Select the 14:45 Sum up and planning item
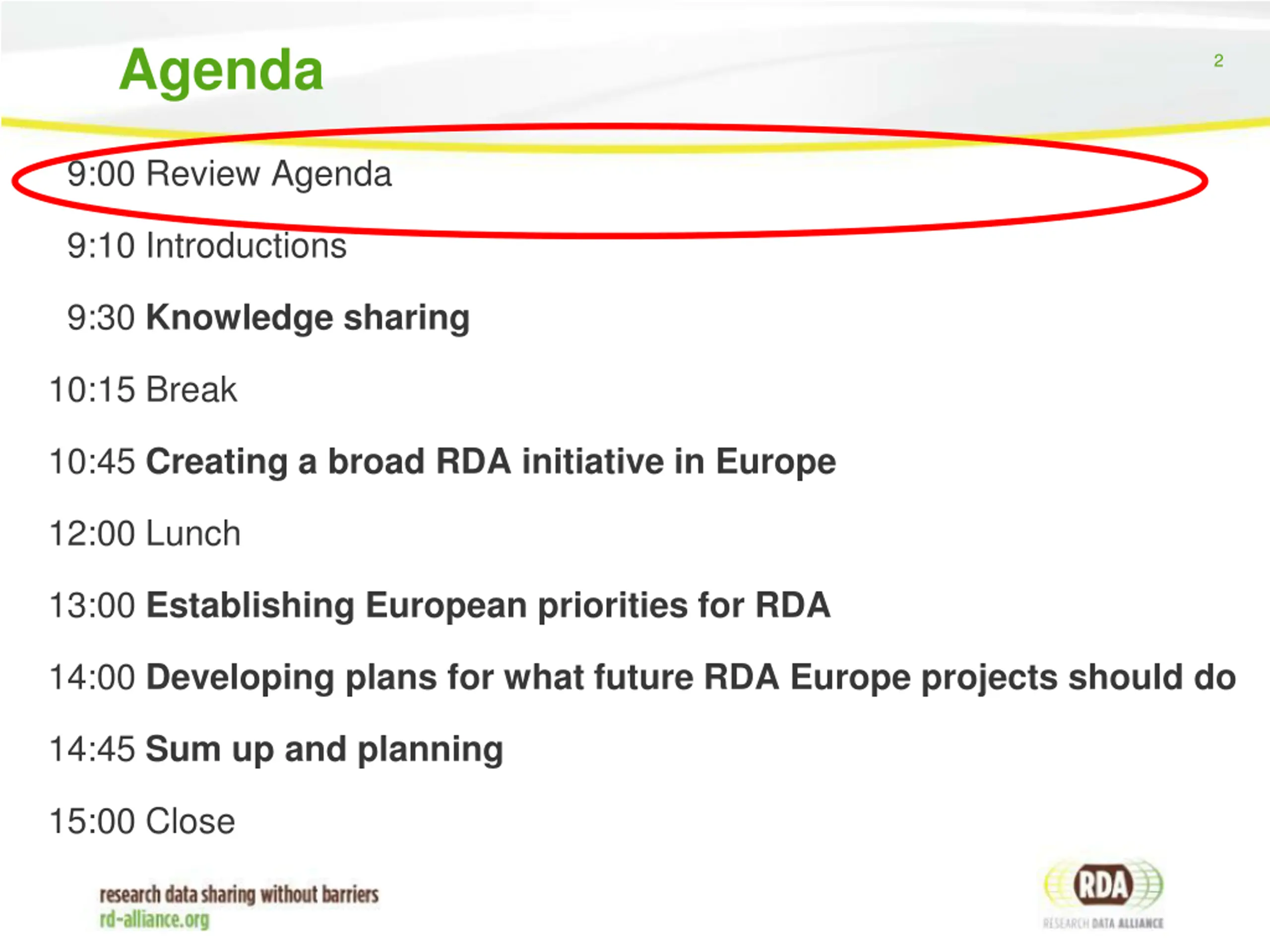1270x952 pixels. pyautogui.click(x=276, y=749)
